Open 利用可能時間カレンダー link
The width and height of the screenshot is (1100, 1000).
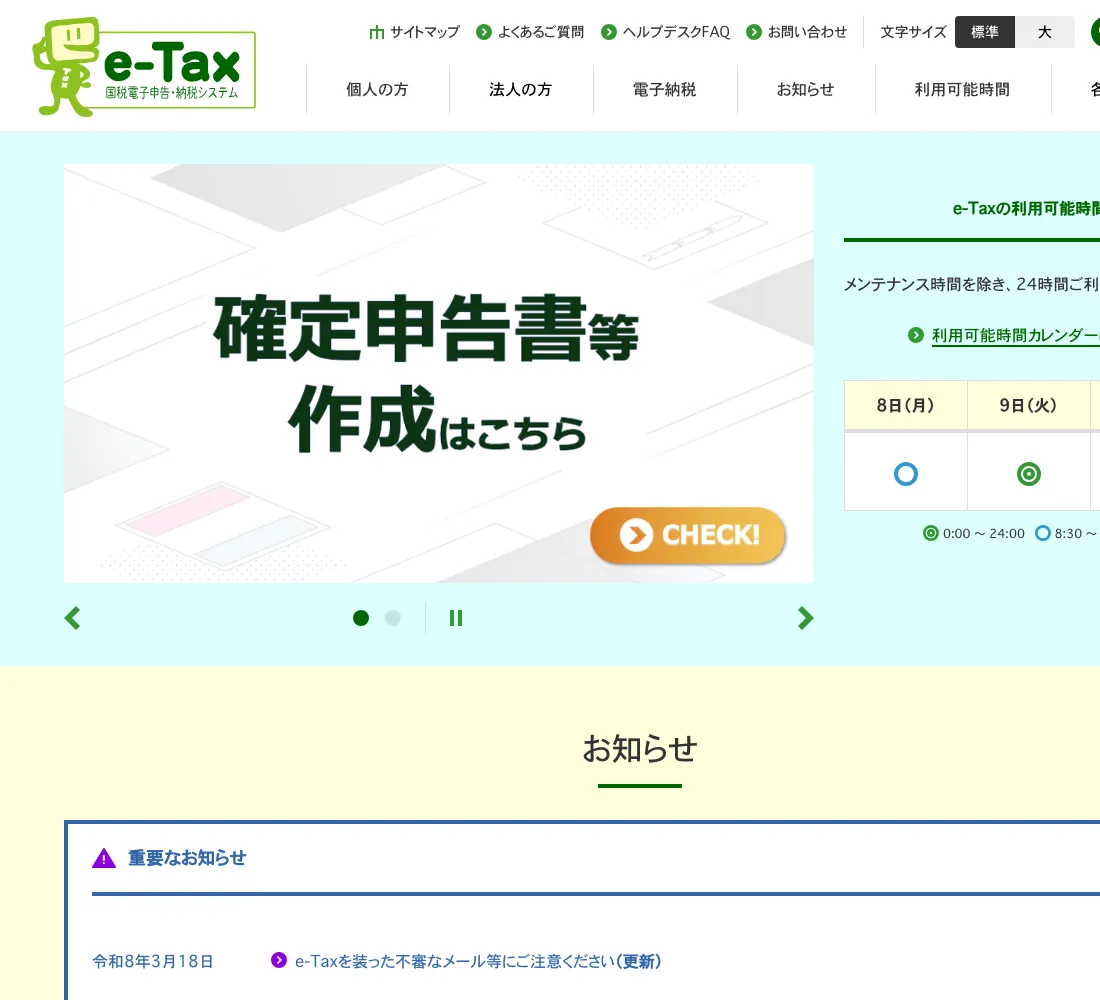coord(1015,335)
